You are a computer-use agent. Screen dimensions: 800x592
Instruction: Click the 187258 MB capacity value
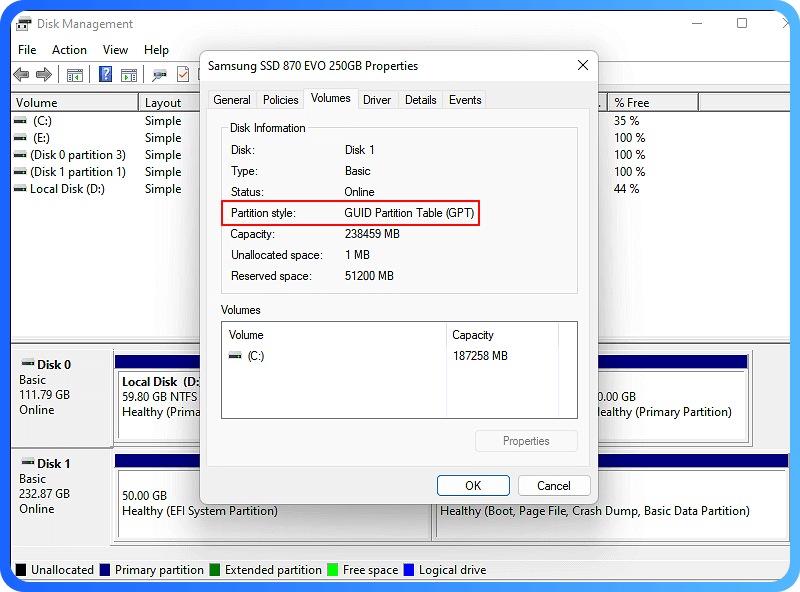point(480,356)
